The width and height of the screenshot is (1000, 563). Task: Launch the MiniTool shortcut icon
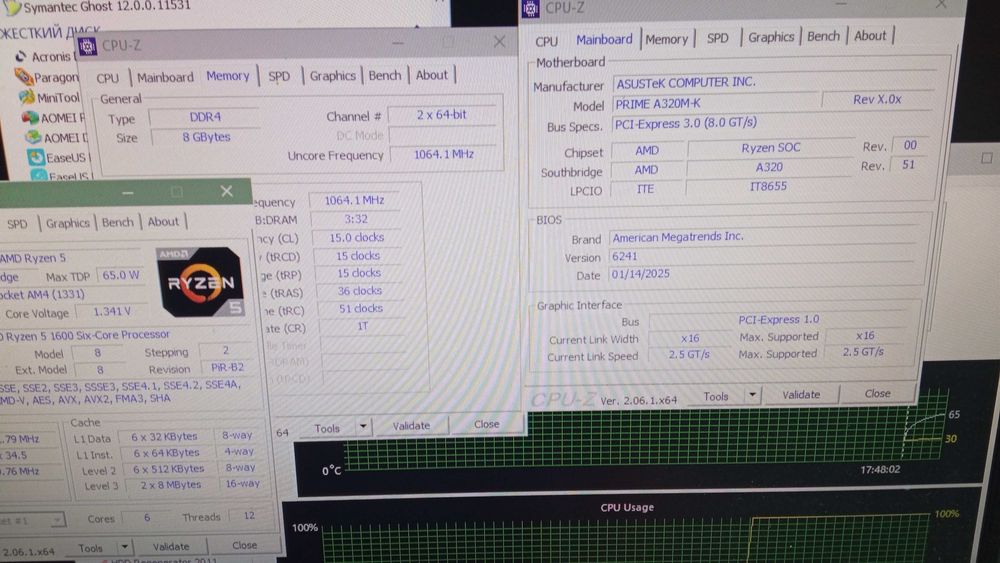(x=27, y=97)
